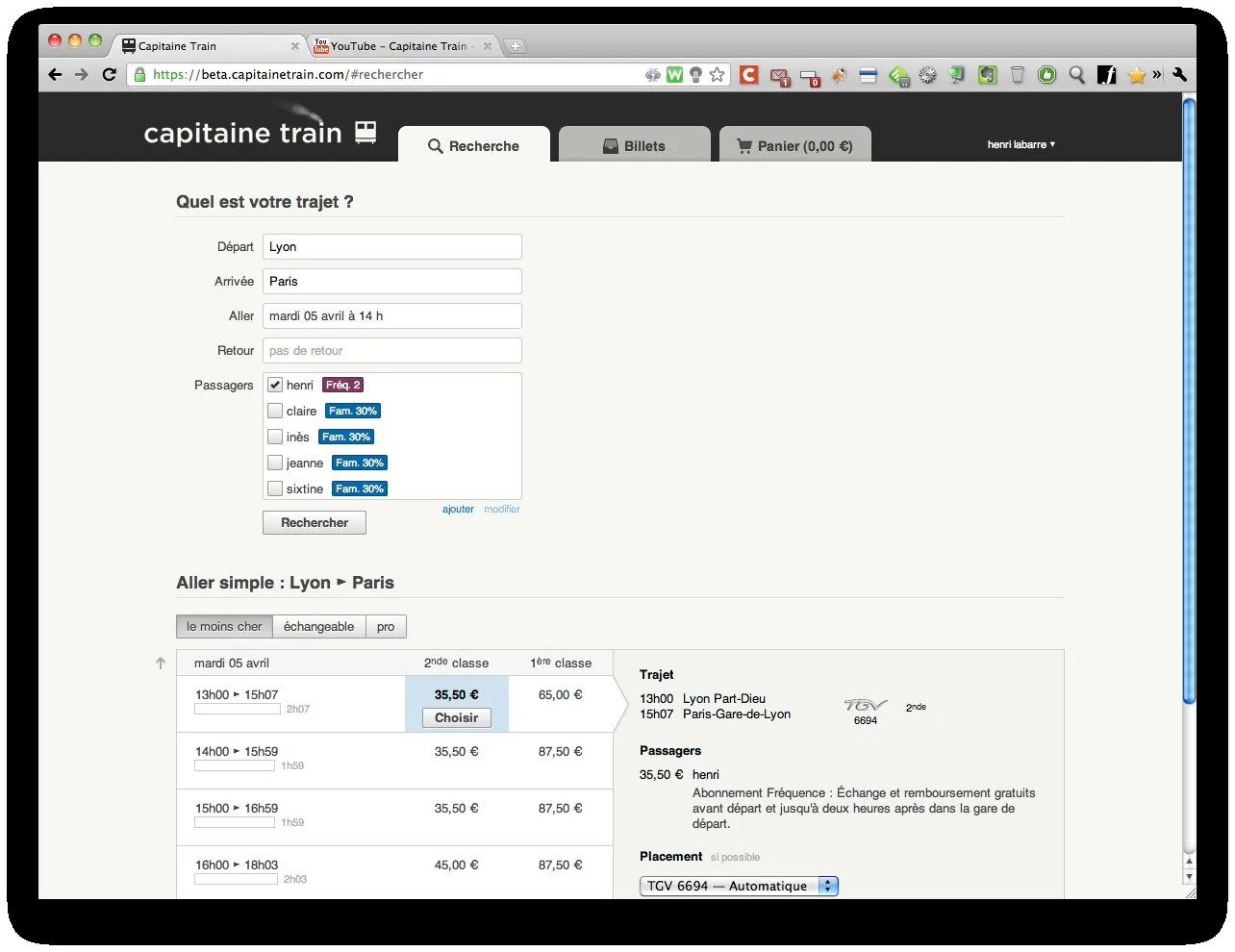Check passenger inès
Image resolution: width=1235 pixels, height=952 pixels.
click(x=275, y=437)
